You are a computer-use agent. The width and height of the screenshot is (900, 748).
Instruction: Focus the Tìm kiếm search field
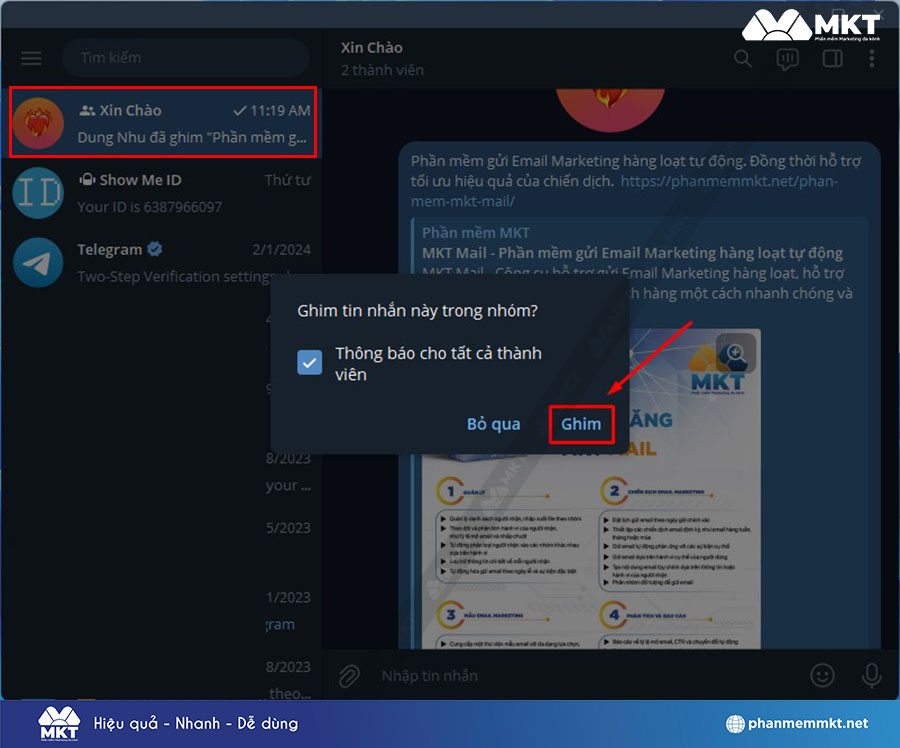point(185,58)
